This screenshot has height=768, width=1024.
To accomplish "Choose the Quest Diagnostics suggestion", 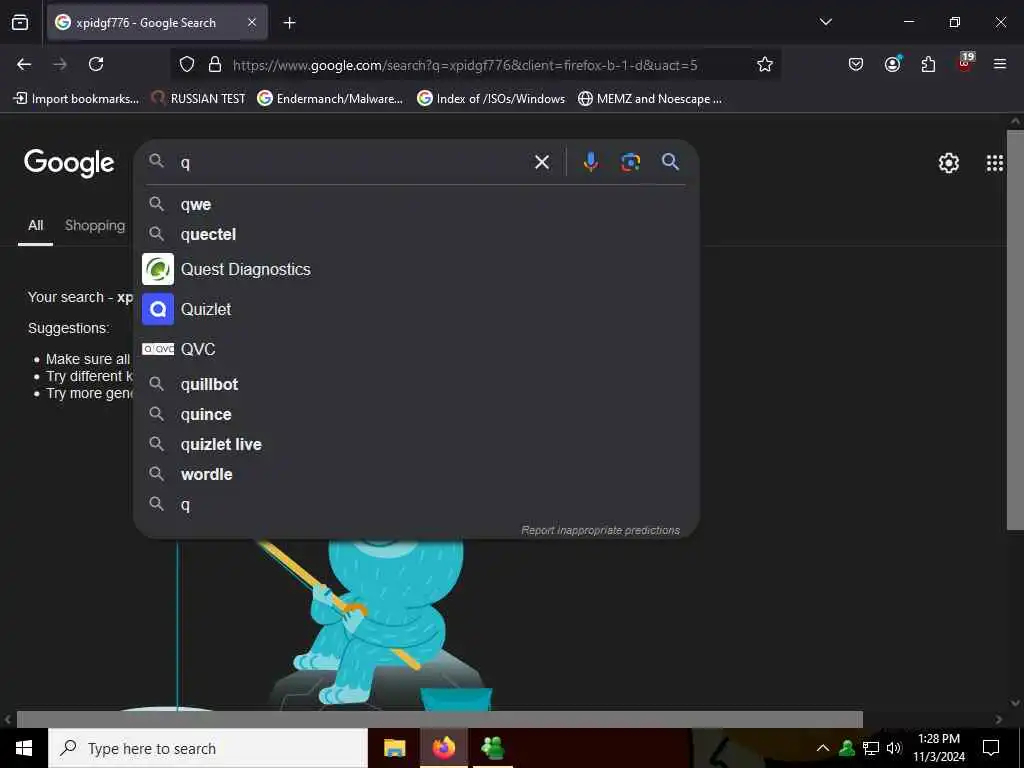I will 416,269.
